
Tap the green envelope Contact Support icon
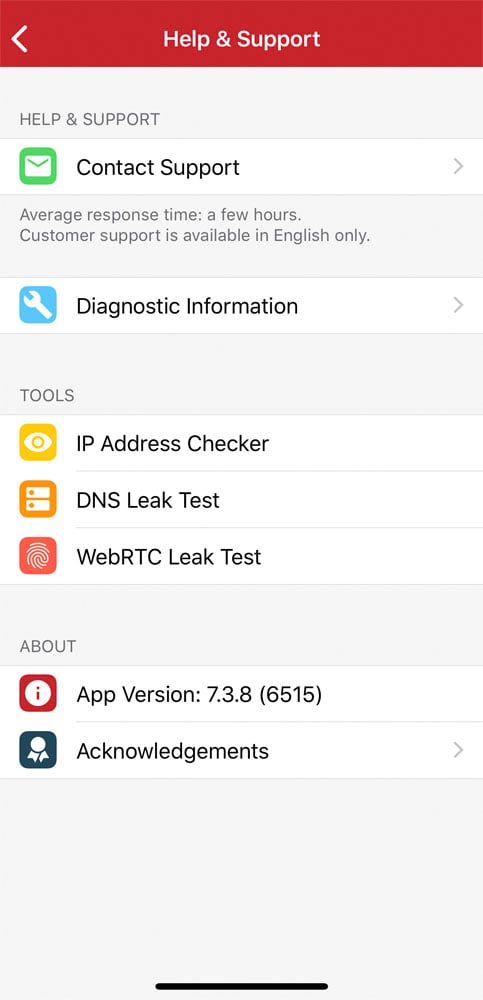(x=38, y=166)
